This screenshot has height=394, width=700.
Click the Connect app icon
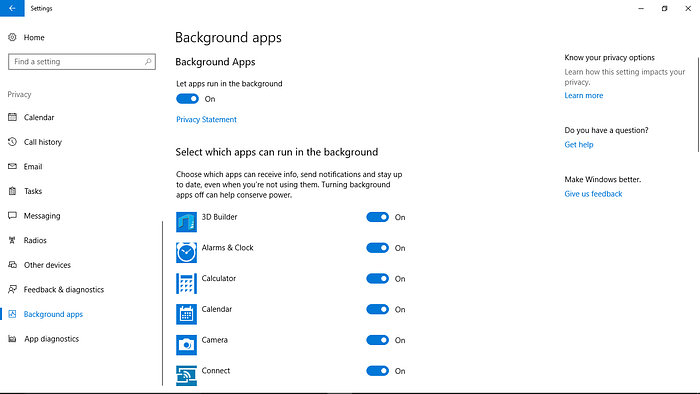pos(186,376)
